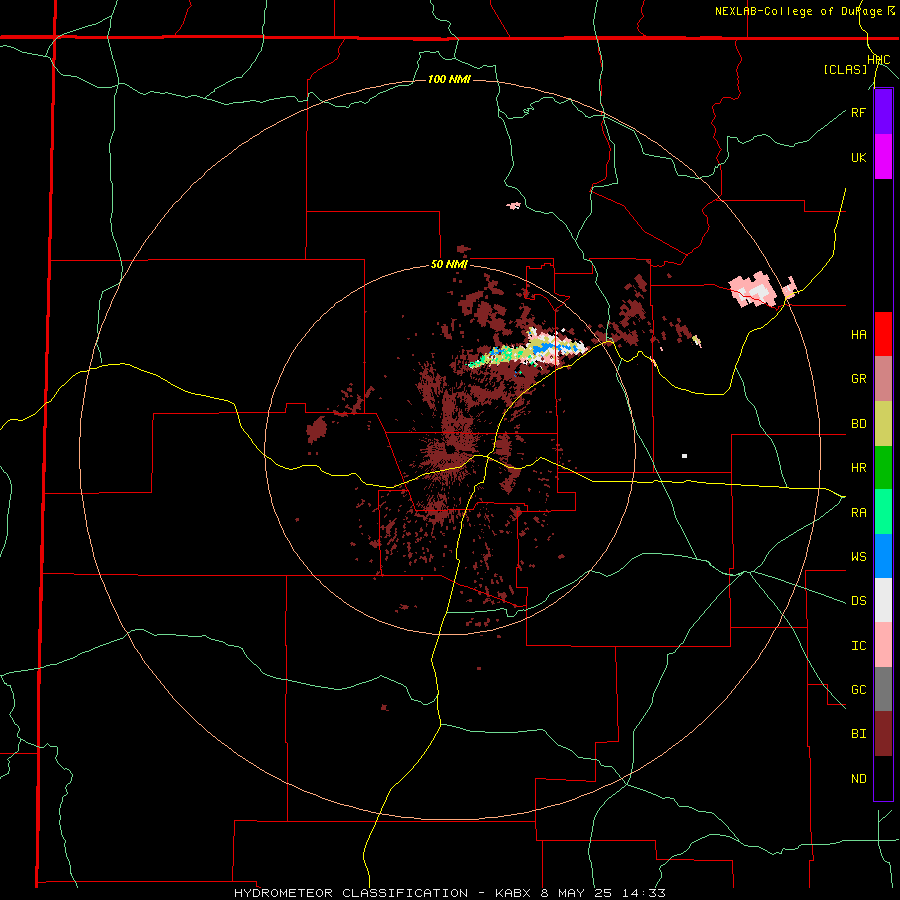
Task: Select the green HR legend color swatch
Action: 883,468
